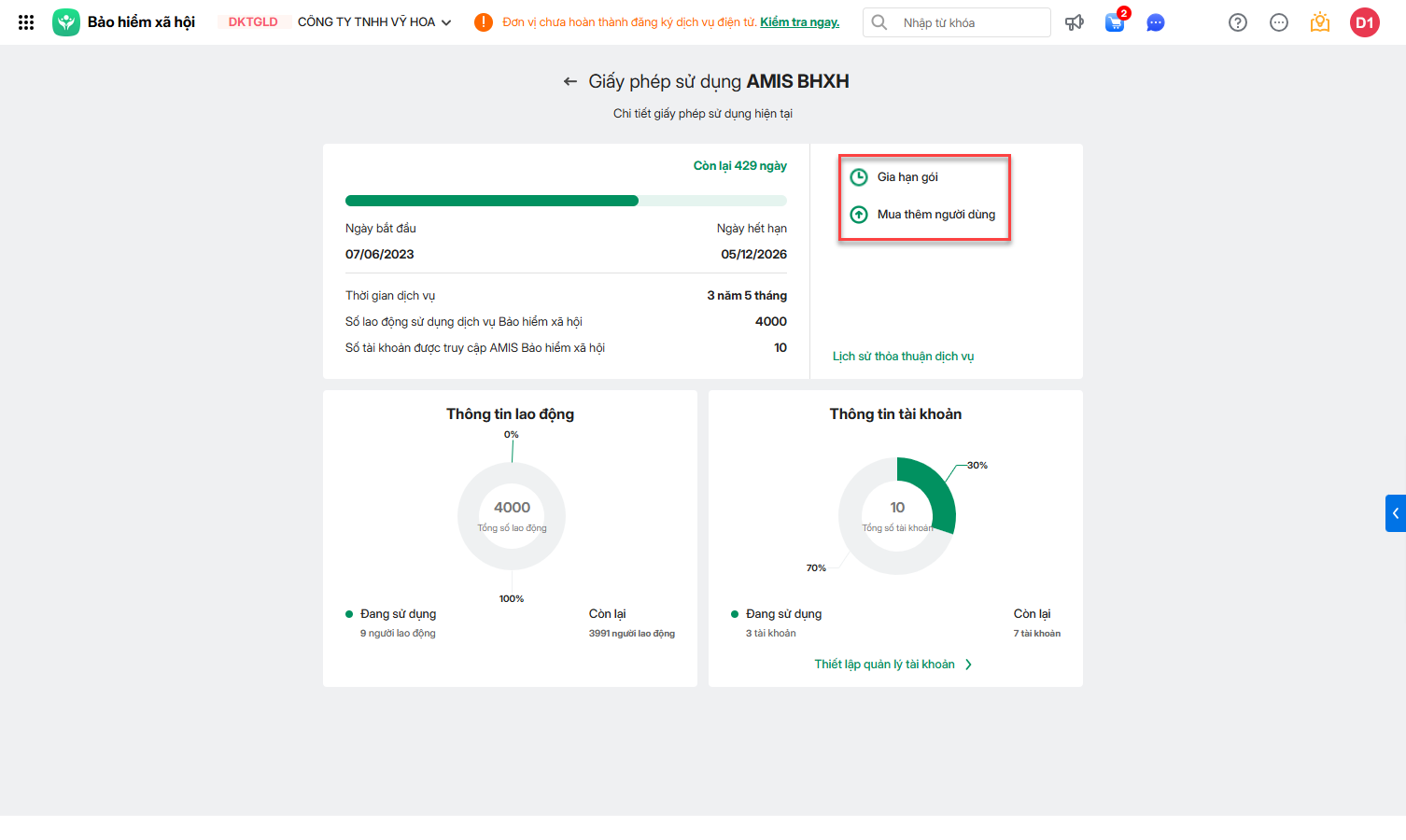Viewport: 1406px width, 840px height.
Task: Go back using the left arrow
Action: tap(569, 82)
